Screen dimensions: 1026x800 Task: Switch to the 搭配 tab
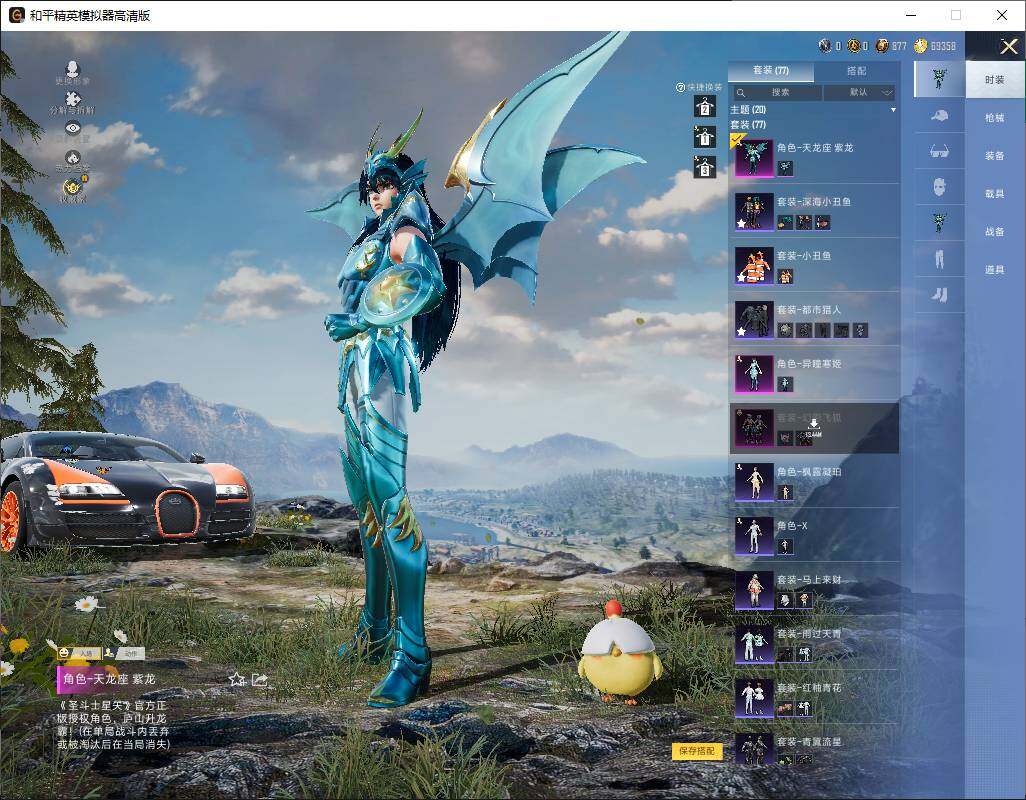tap(856, 71)
